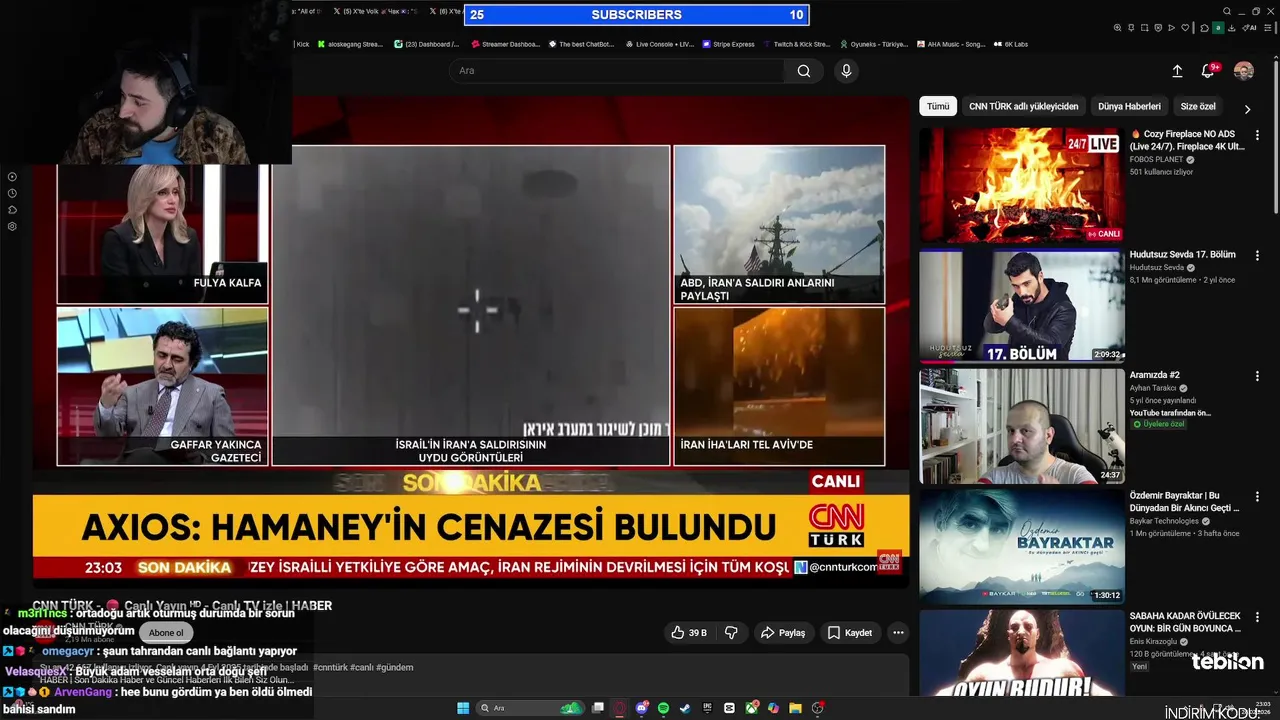
Task: Open the Stripe Express bookmark
Action: pos(728,44)
